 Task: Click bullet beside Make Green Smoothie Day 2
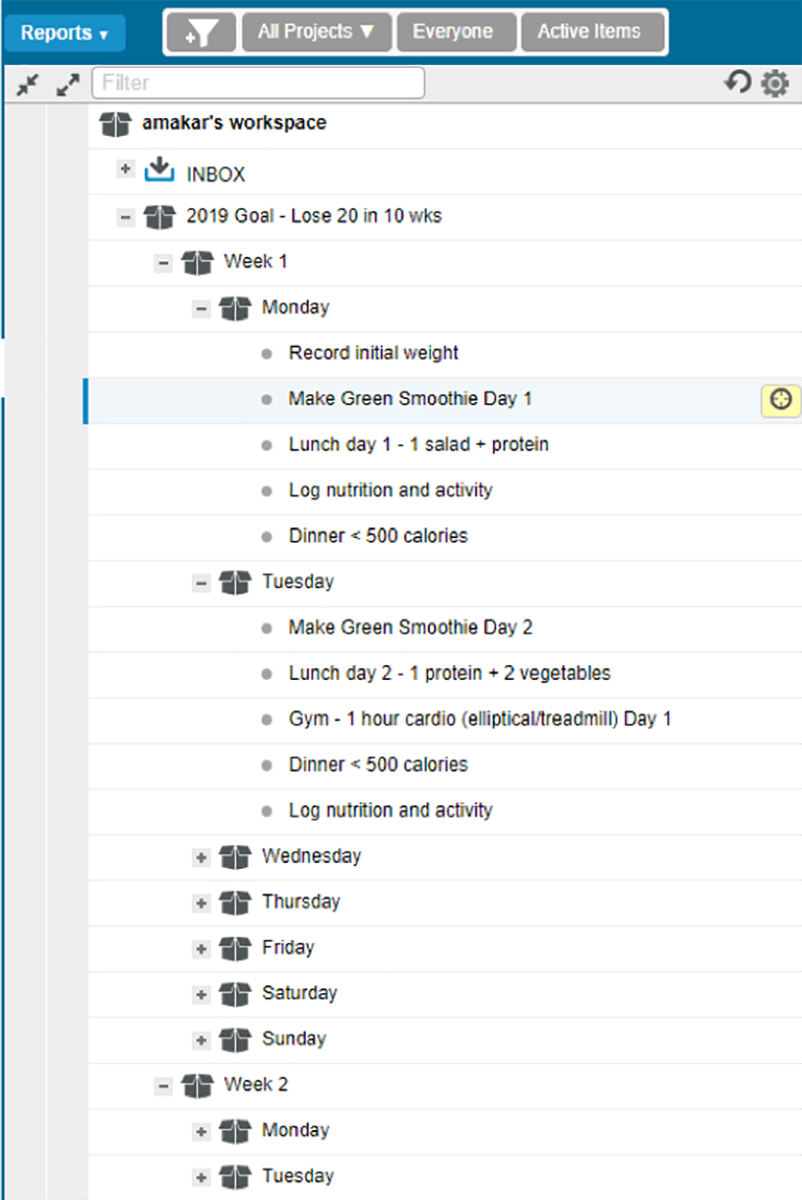(266, 629)
